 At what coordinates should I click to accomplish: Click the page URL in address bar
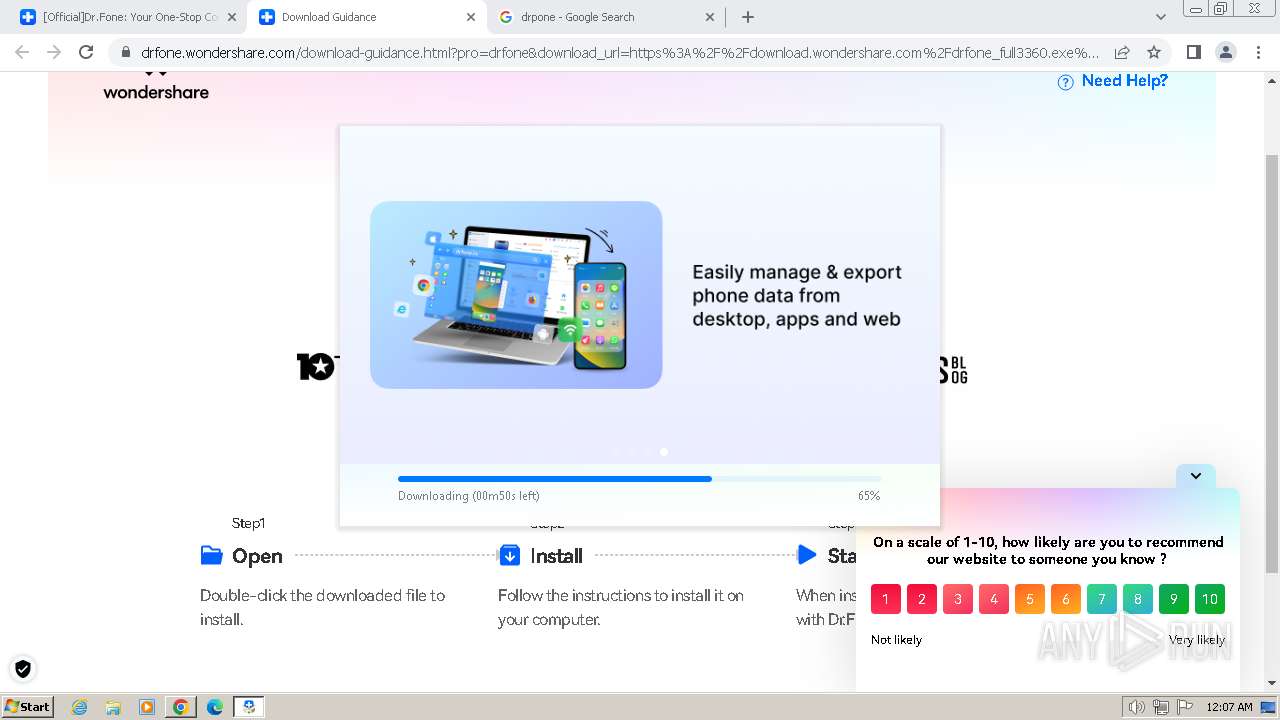(620, 52)
